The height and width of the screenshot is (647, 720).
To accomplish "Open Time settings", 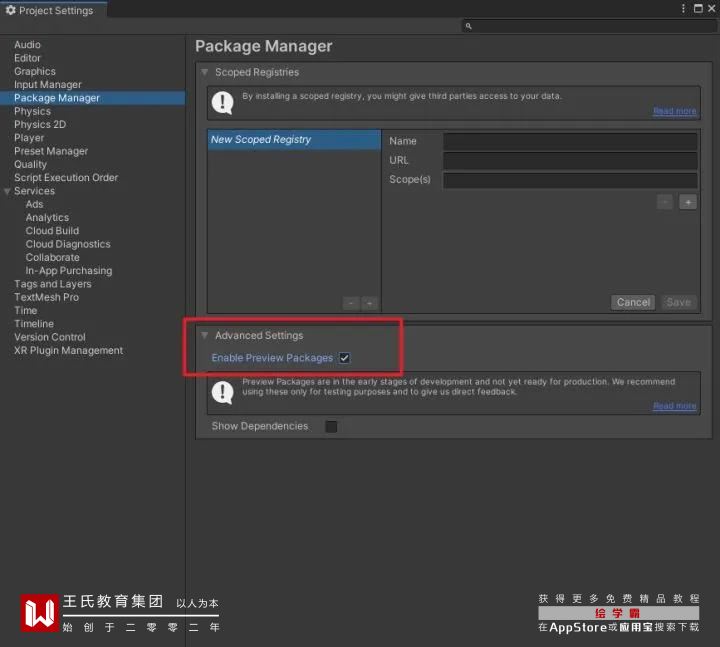I will click(x=26, y=310).
